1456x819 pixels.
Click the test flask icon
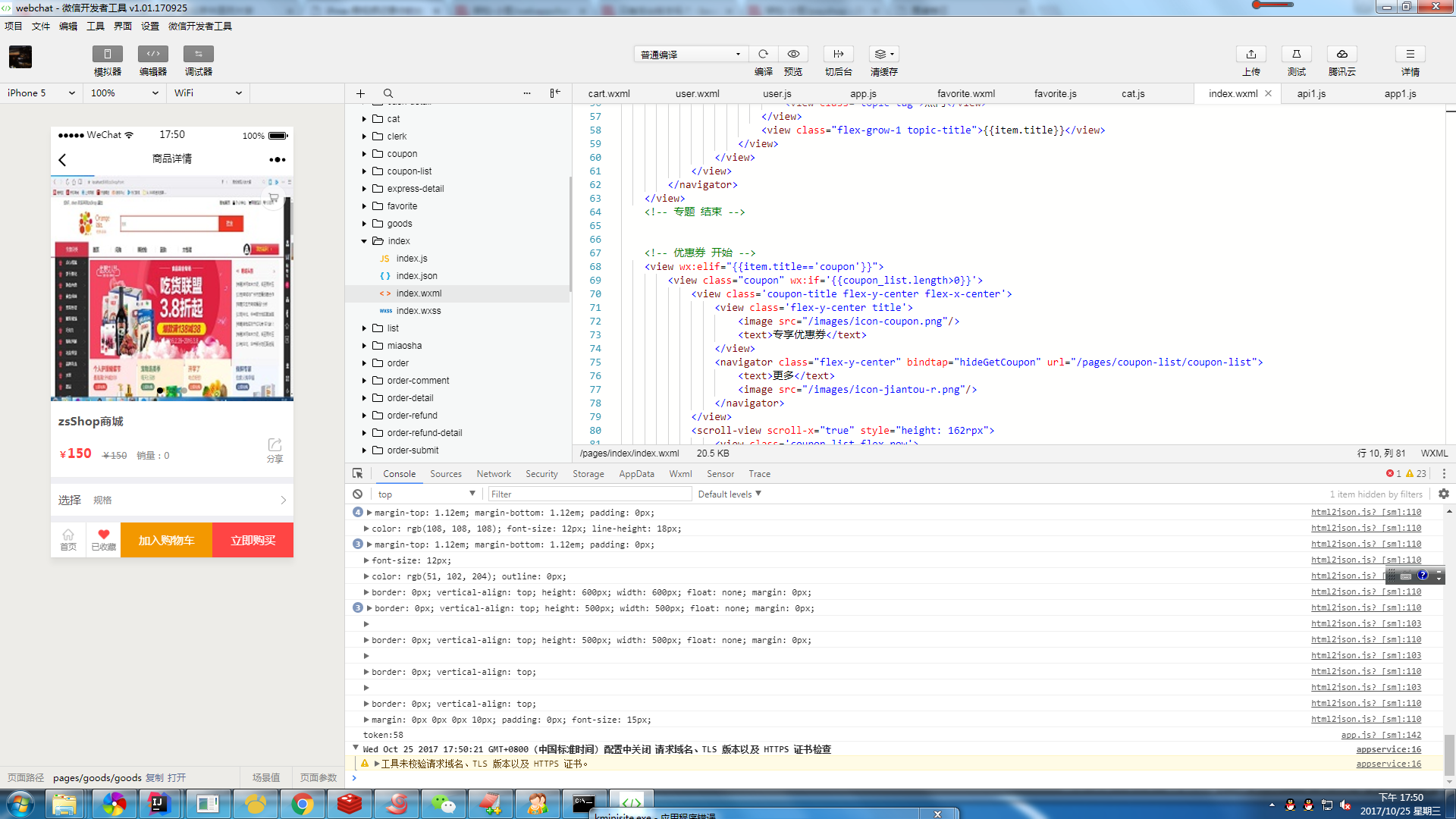(1297, 54)
